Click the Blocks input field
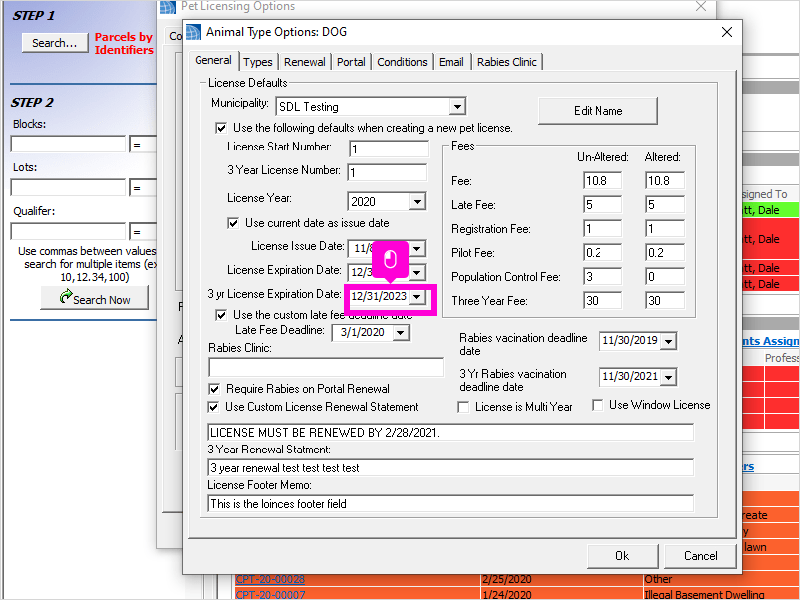The width and height of the screenshot is (800, 600). pos(68,144)
